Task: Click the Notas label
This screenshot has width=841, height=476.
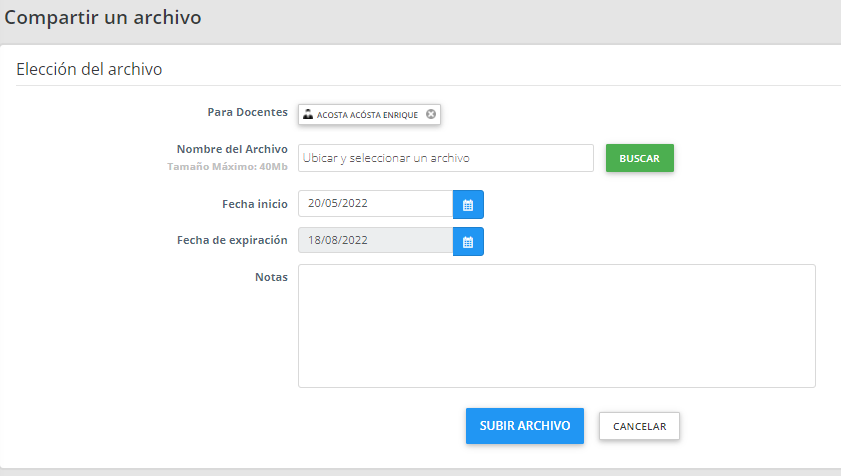Action: 271,277
